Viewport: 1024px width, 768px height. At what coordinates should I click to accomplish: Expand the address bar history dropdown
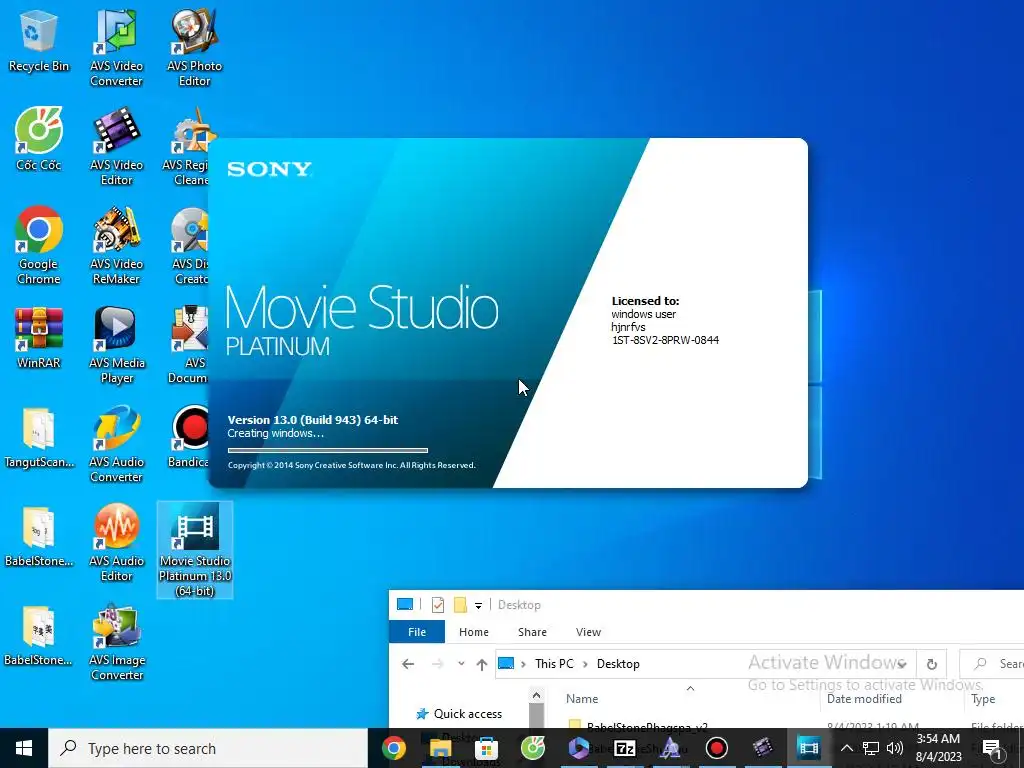[902, 664]
